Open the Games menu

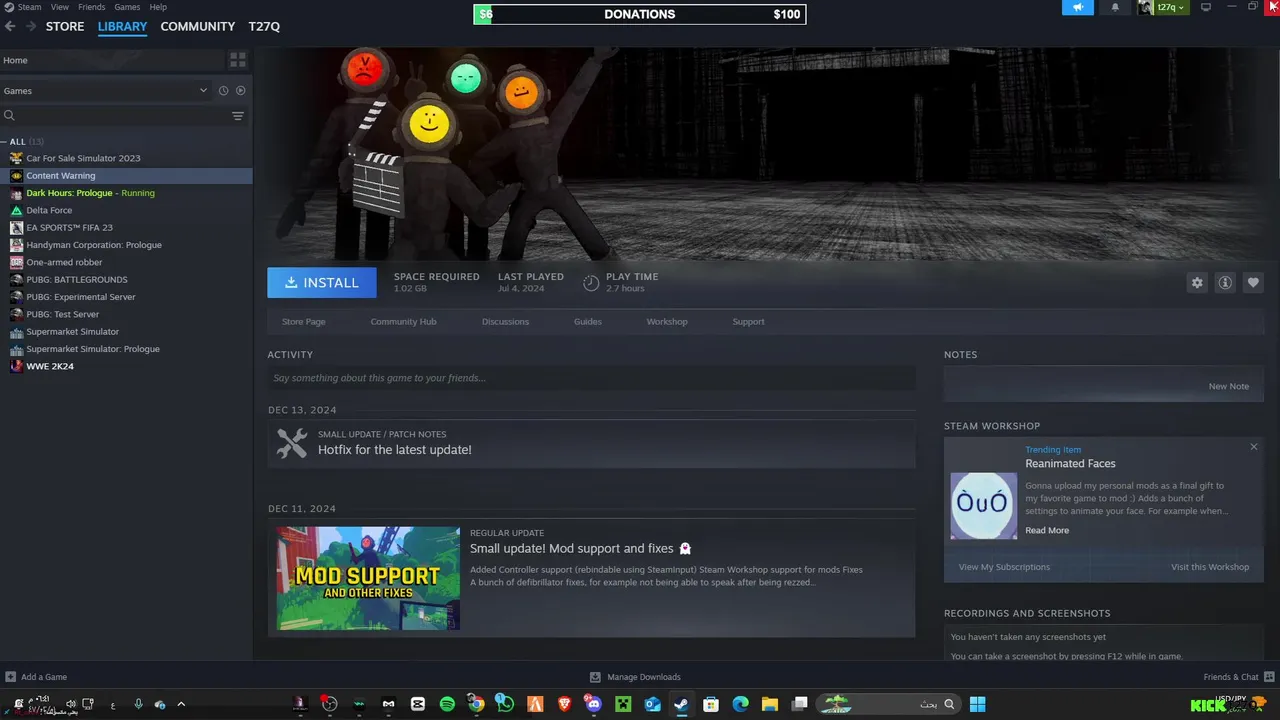(127, 7)
